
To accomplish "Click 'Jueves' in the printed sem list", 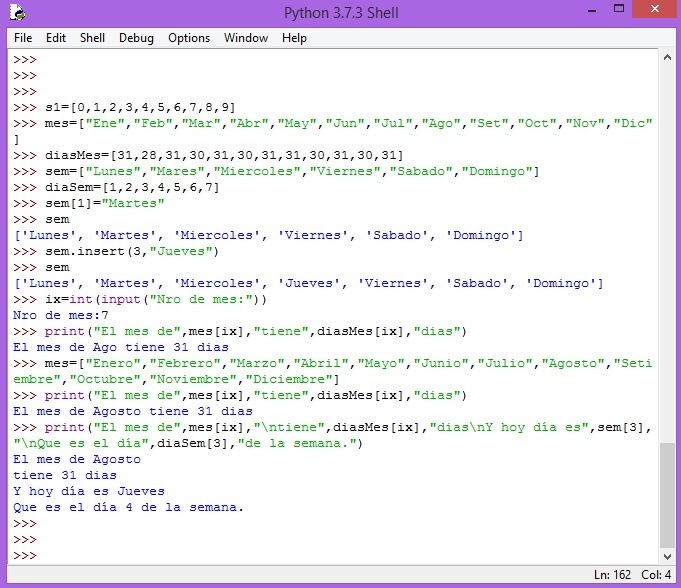I will (310, 283).
